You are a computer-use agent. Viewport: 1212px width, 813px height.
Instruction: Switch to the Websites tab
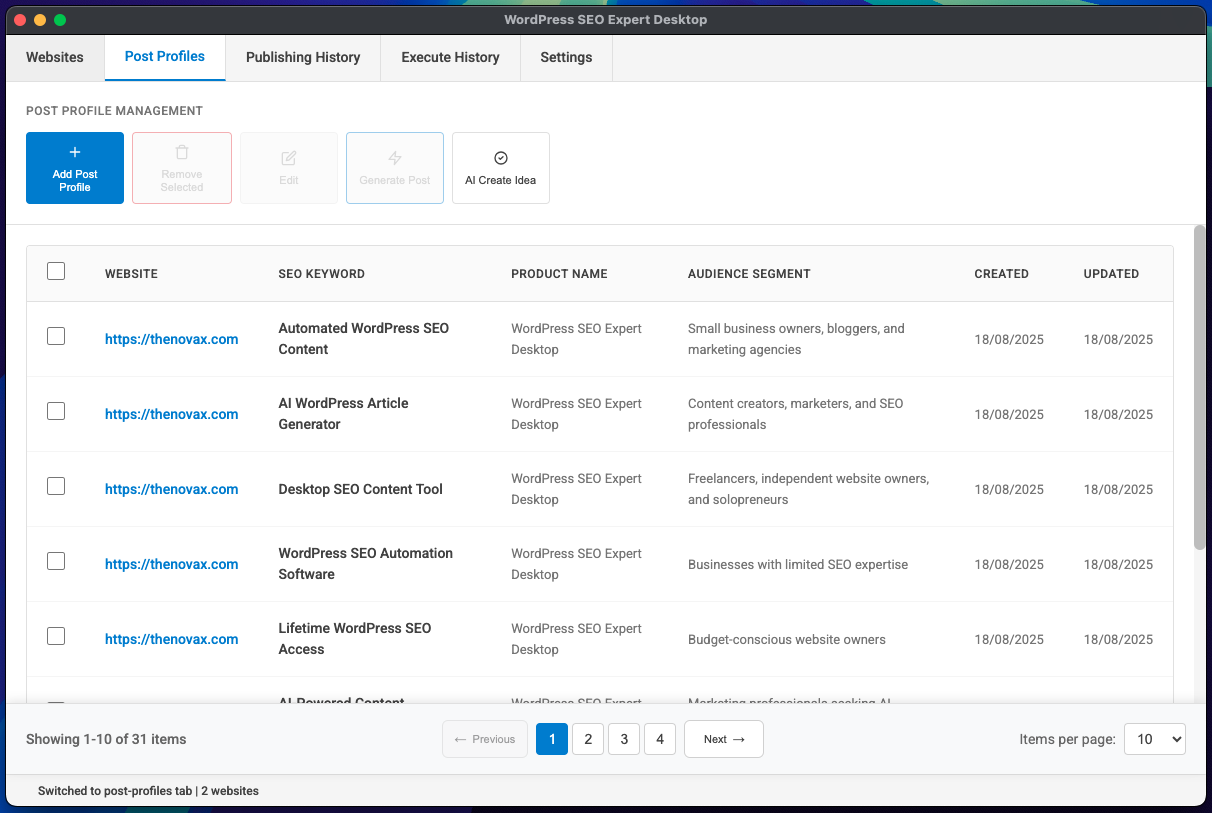click(x=55, y=57)
